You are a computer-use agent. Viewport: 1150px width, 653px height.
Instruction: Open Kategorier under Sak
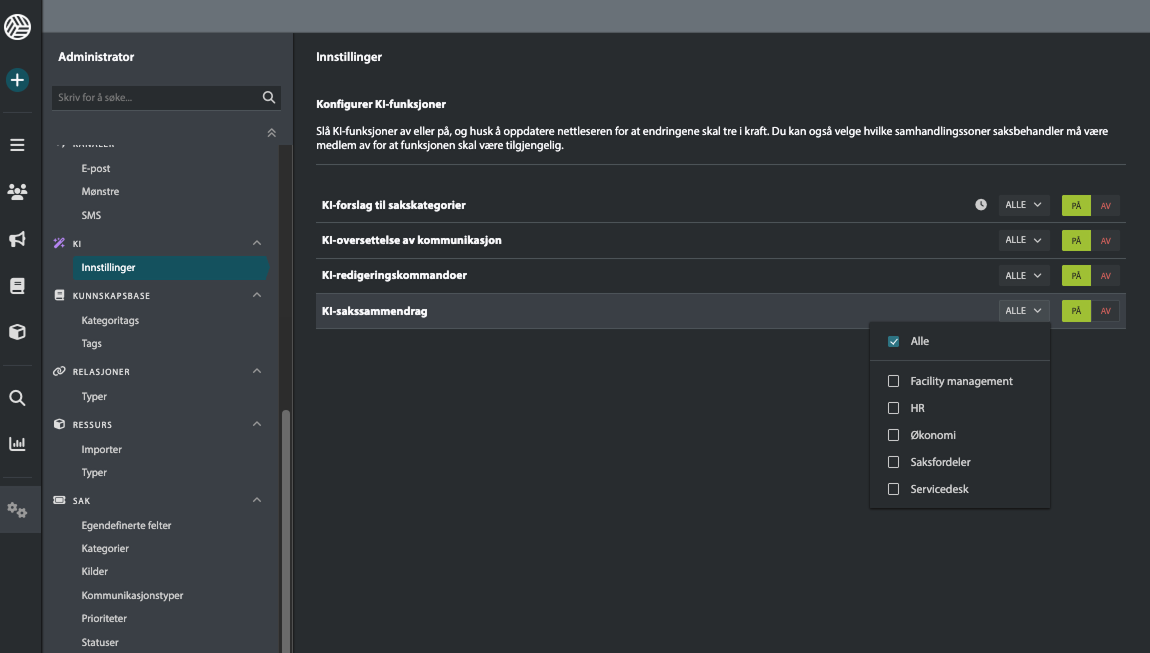(x=105, y=548)
